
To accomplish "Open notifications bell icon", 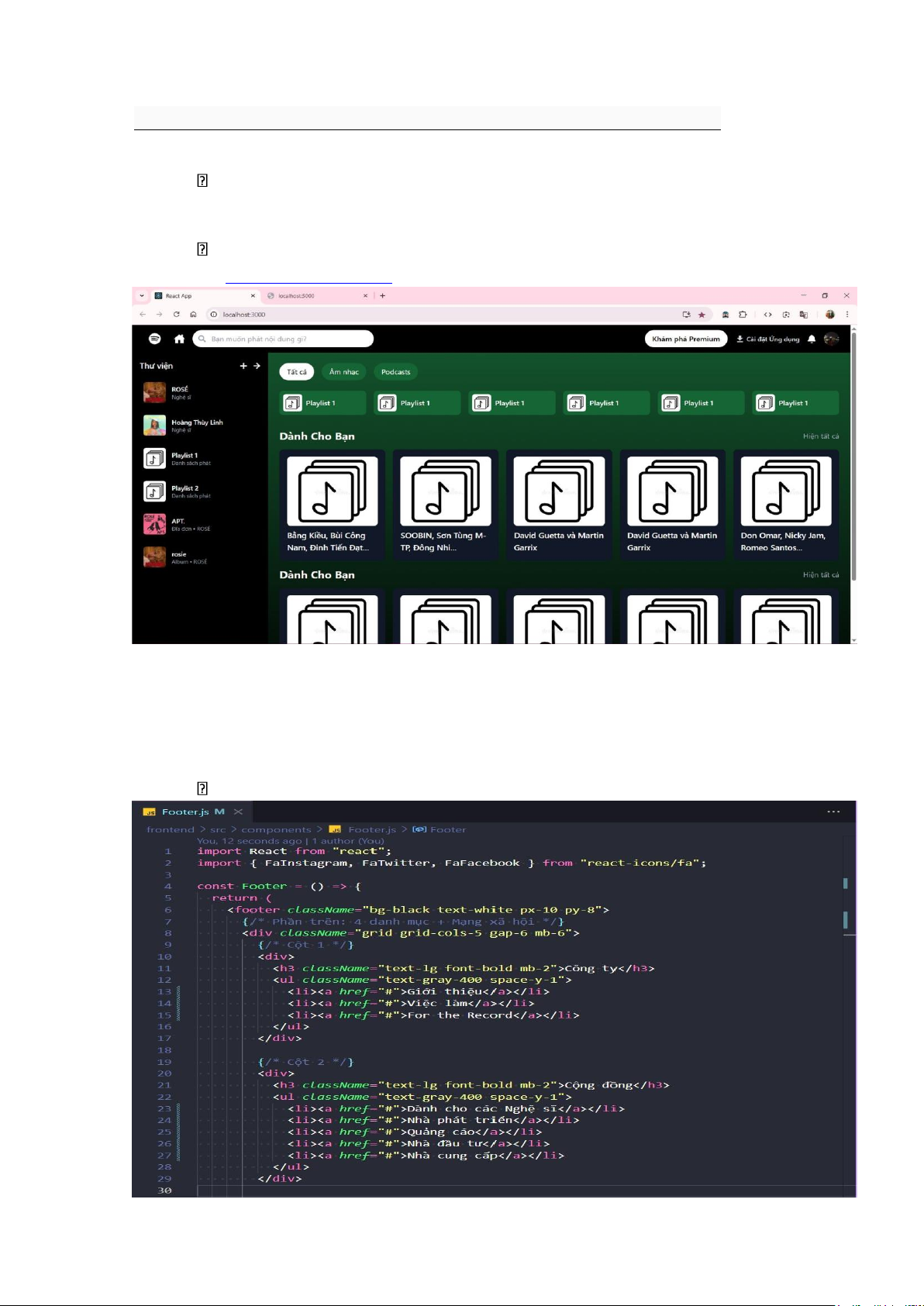I will 812,339.
